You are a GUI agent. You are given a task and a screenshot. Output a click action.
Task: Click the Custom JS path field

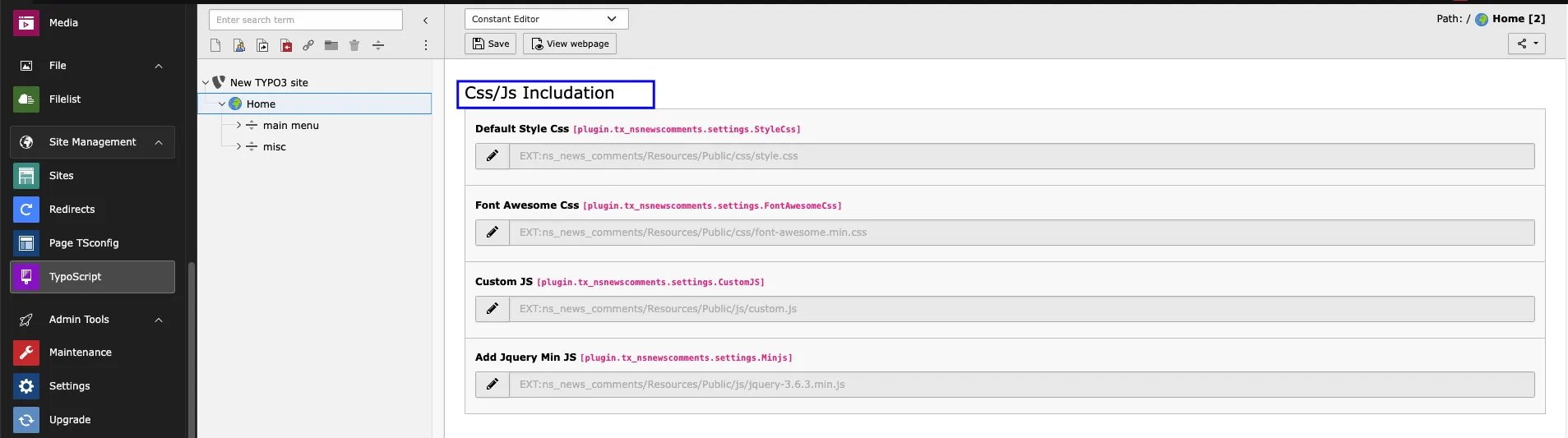point(1022,309)
